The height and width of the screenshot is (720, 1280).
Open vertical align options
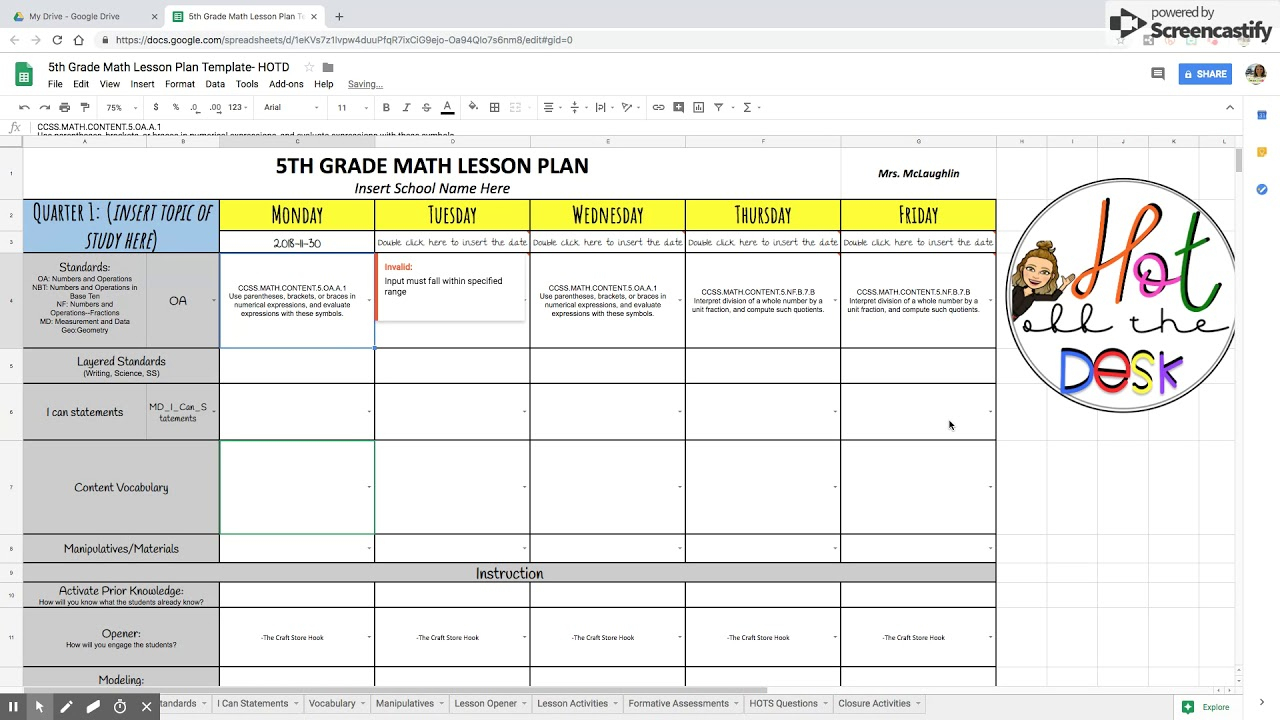[x=577, y=107]
